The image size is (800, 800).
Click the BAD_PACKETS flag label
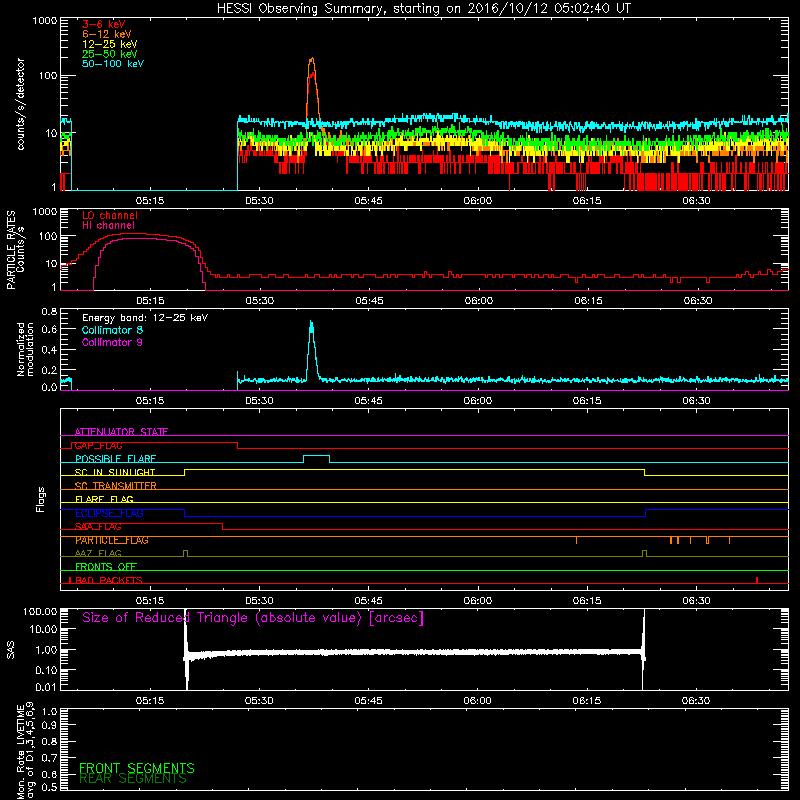tap(109, 580)
